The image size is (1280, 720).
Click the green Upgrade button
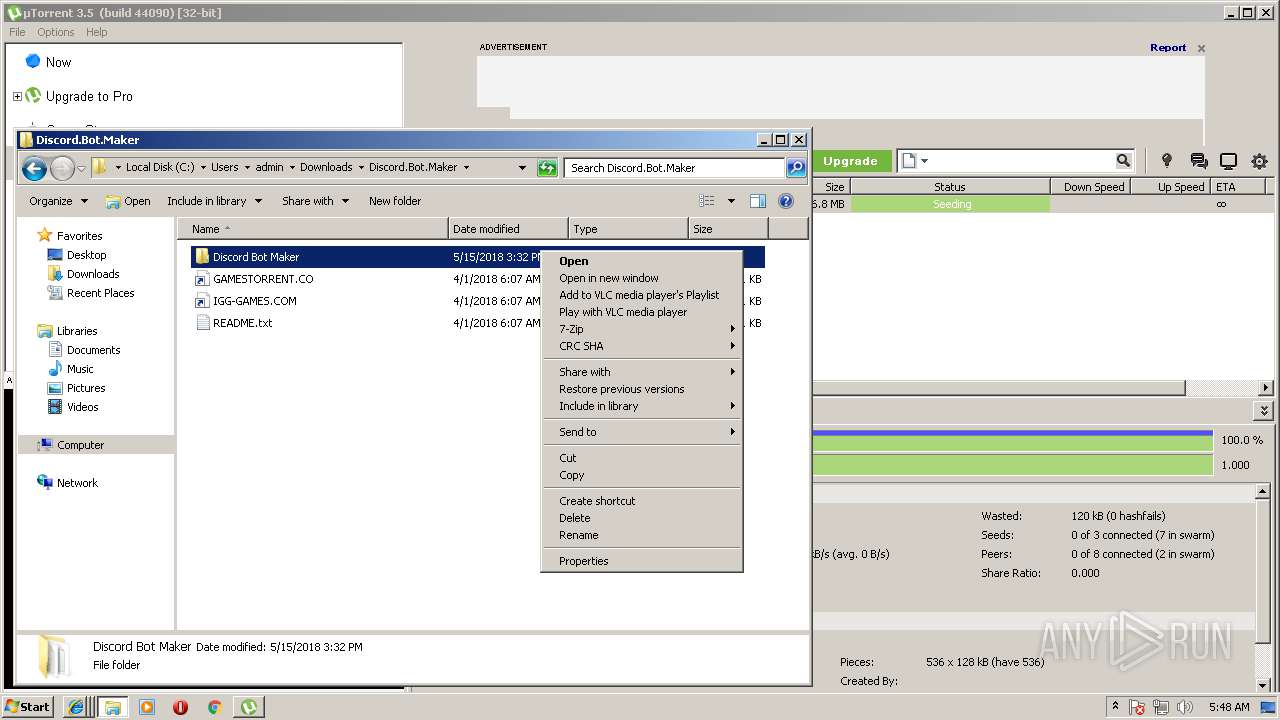(x=850, y=161)
